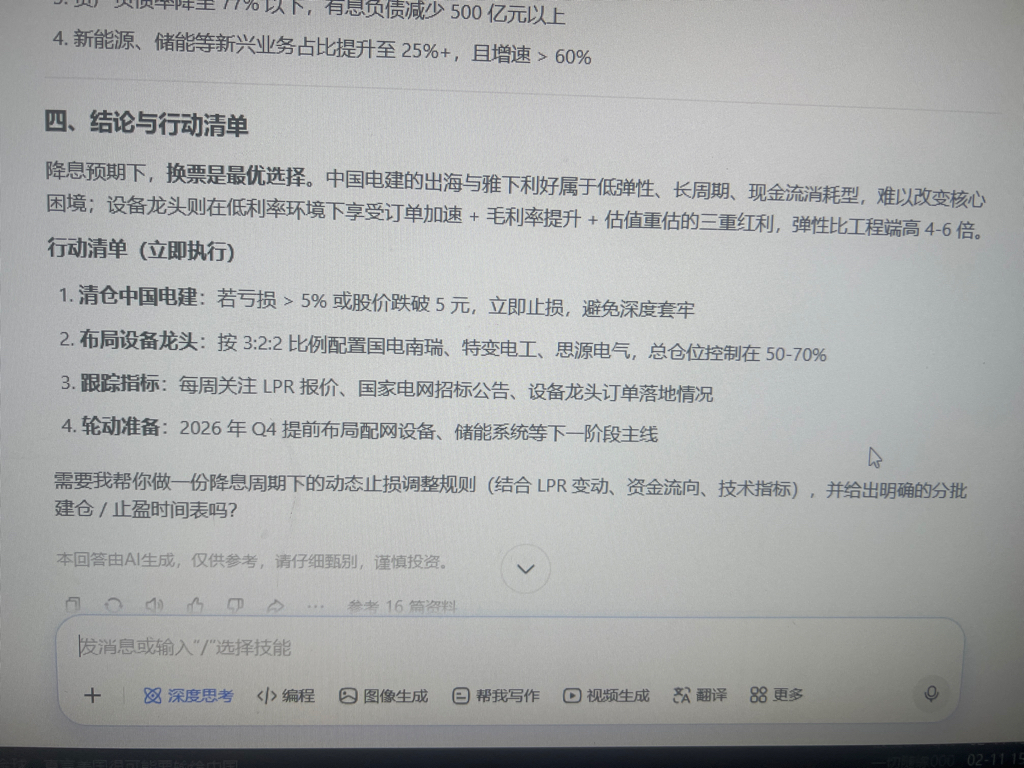The width and height of the screenshot is (1024, 768).
Task: Click the follow-up question starting 需要我帮你做一份
Action: [511, 496]
